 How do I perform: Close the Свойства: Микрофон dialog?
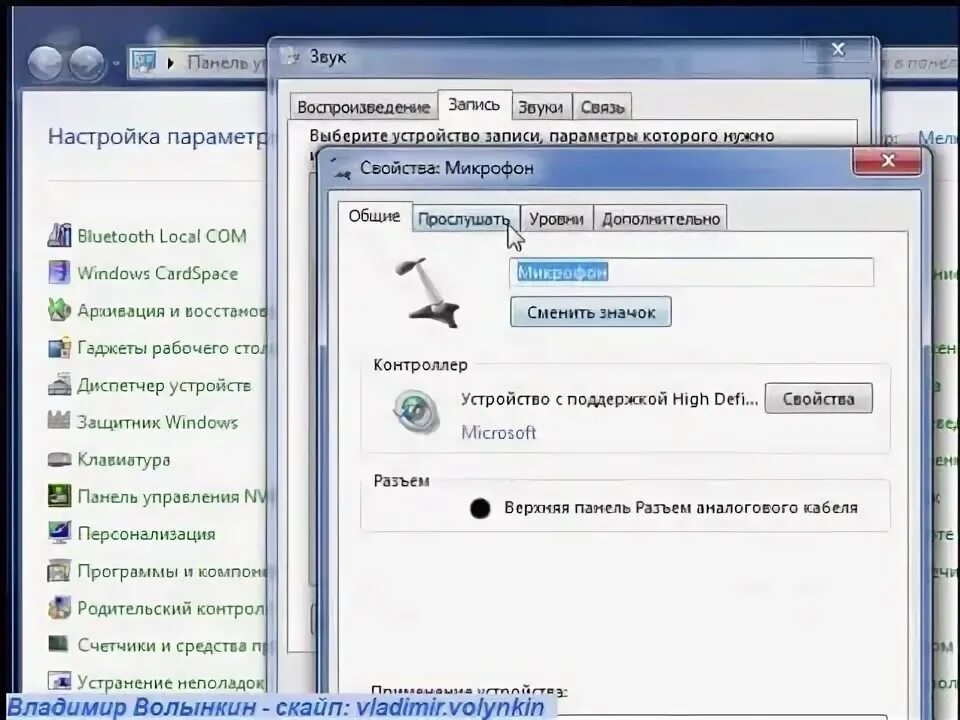click(x=887, y=161)
